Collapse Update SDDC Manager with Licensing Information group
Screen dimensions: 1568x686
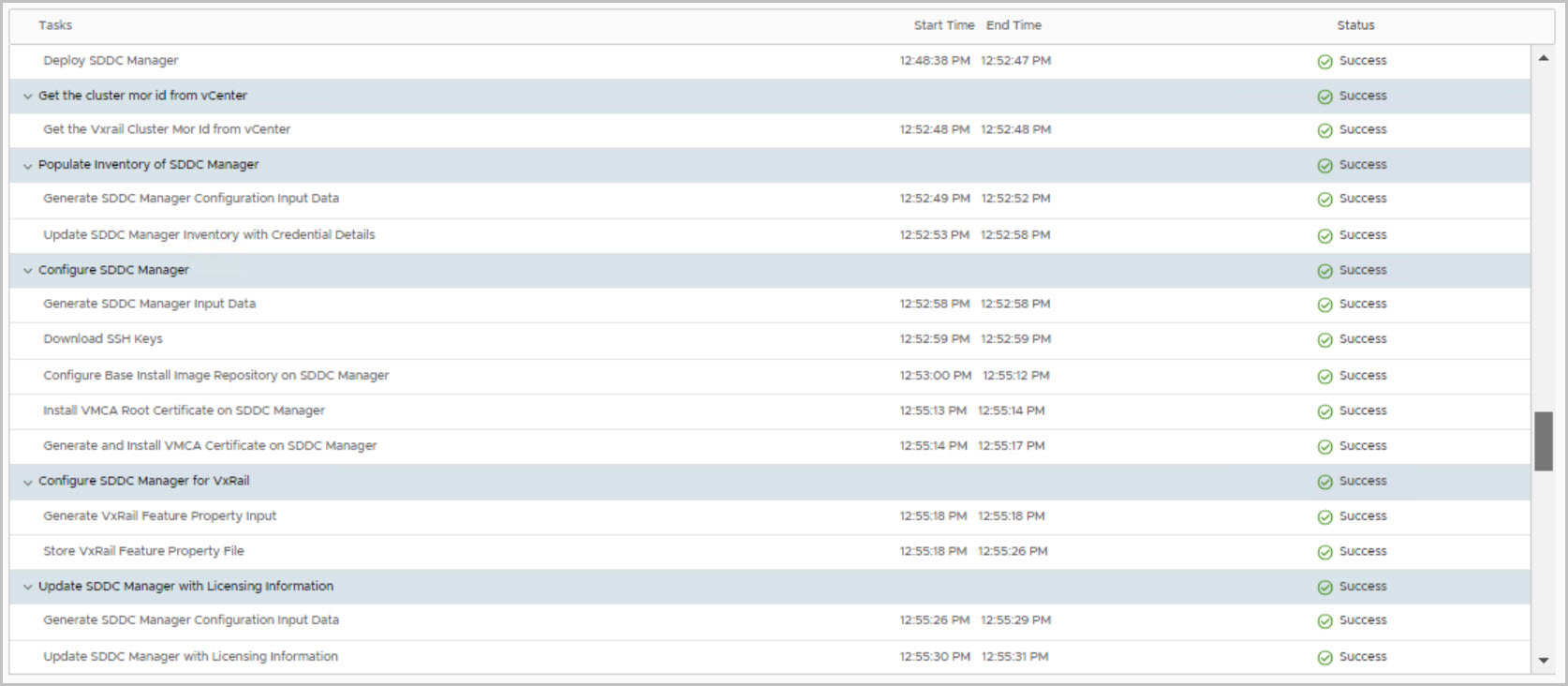28,588
